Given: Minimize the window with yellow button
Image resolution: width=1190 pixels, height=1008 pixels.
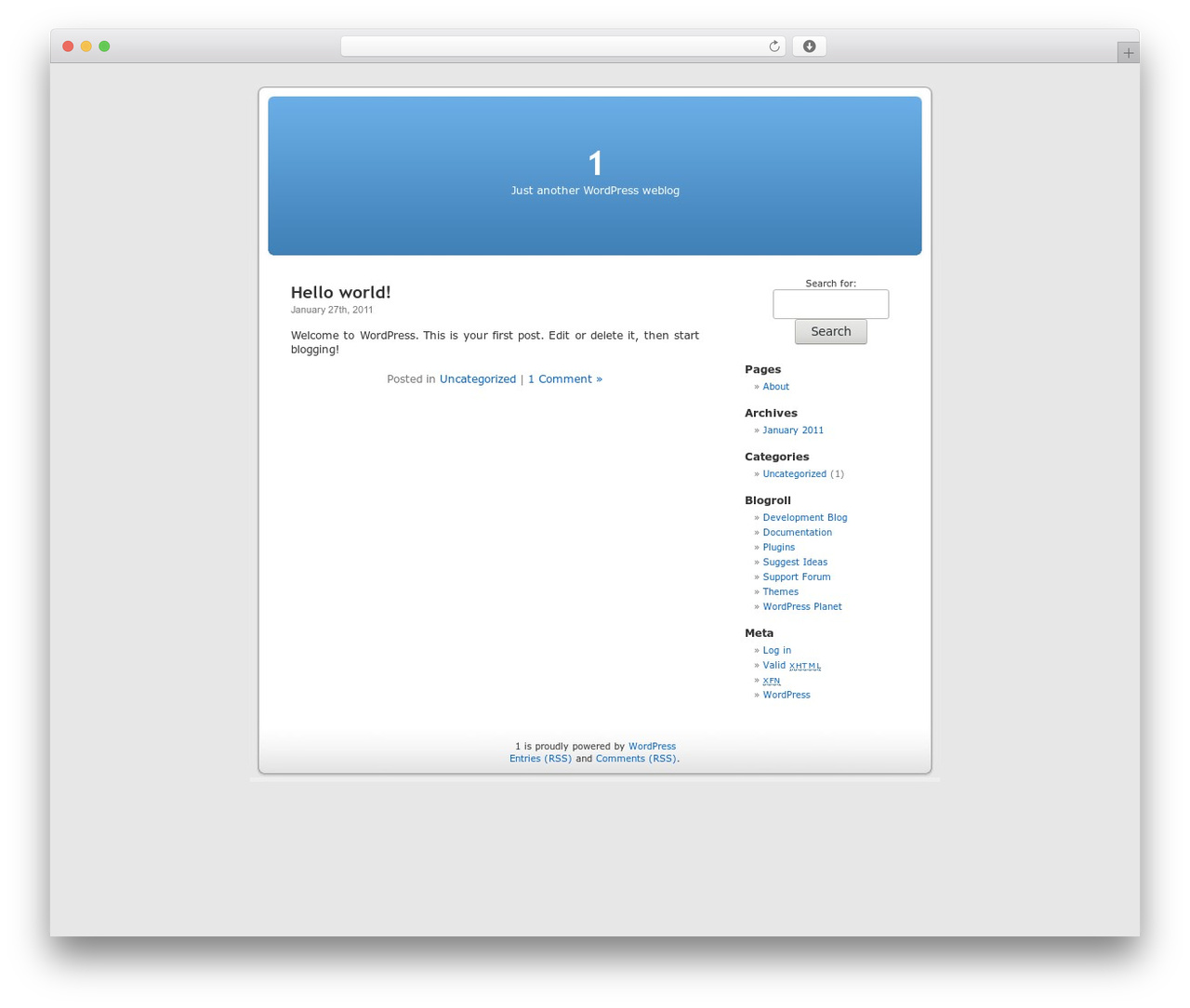Looking at the screenshot, I should (x=86, y=46).
